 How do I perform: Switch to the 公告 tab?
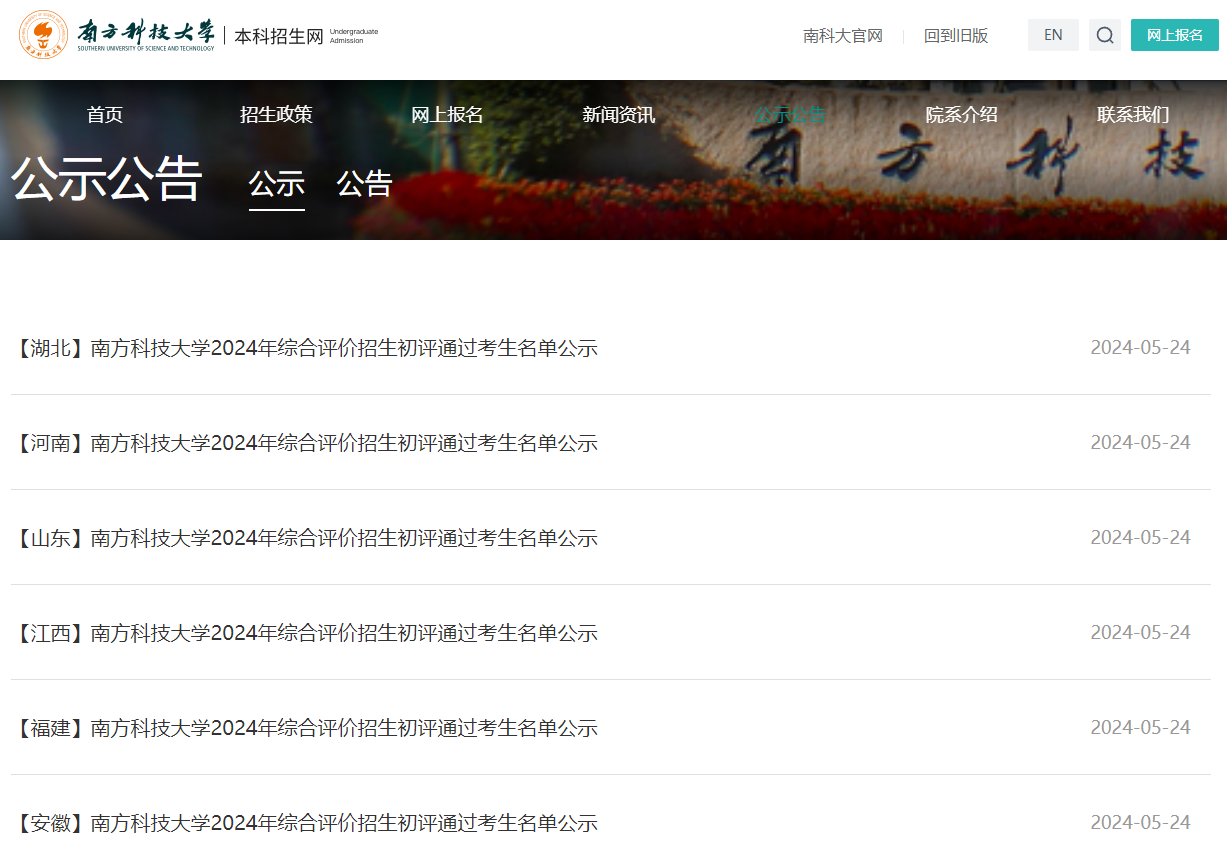pos(365,184)
